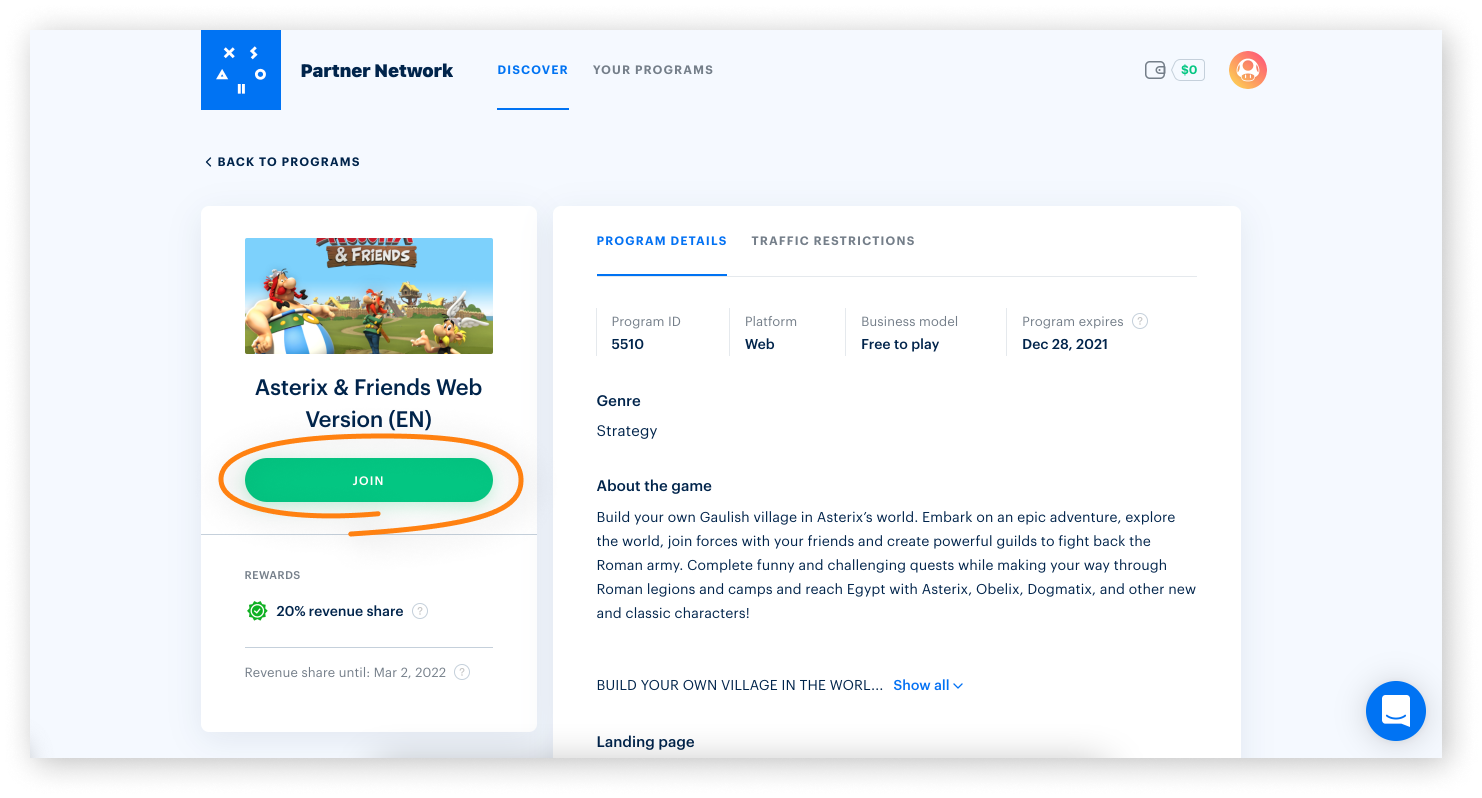Open the wallet balance icon
Screen dimensions: 1482x798
[1155, 70]
